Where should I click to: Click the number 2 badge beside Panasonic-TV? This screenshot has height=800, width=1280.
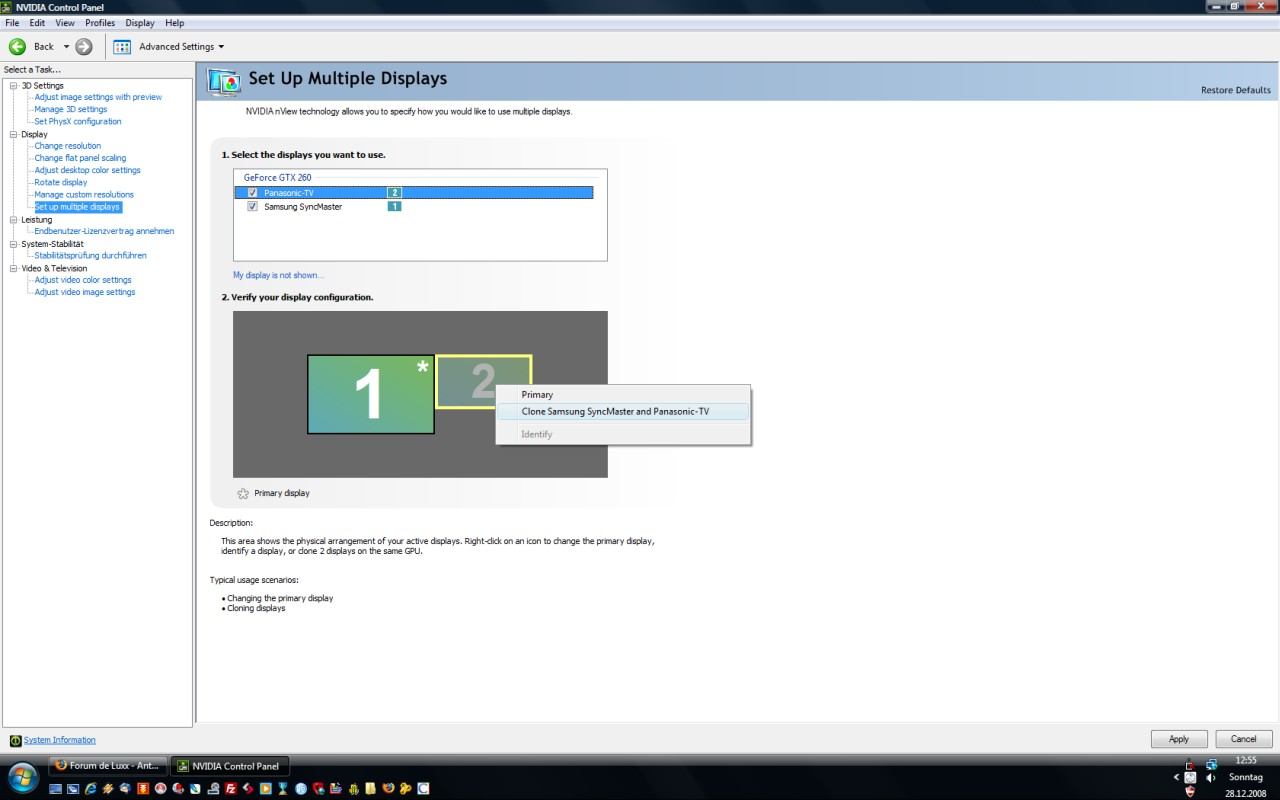tap(394, 192)
